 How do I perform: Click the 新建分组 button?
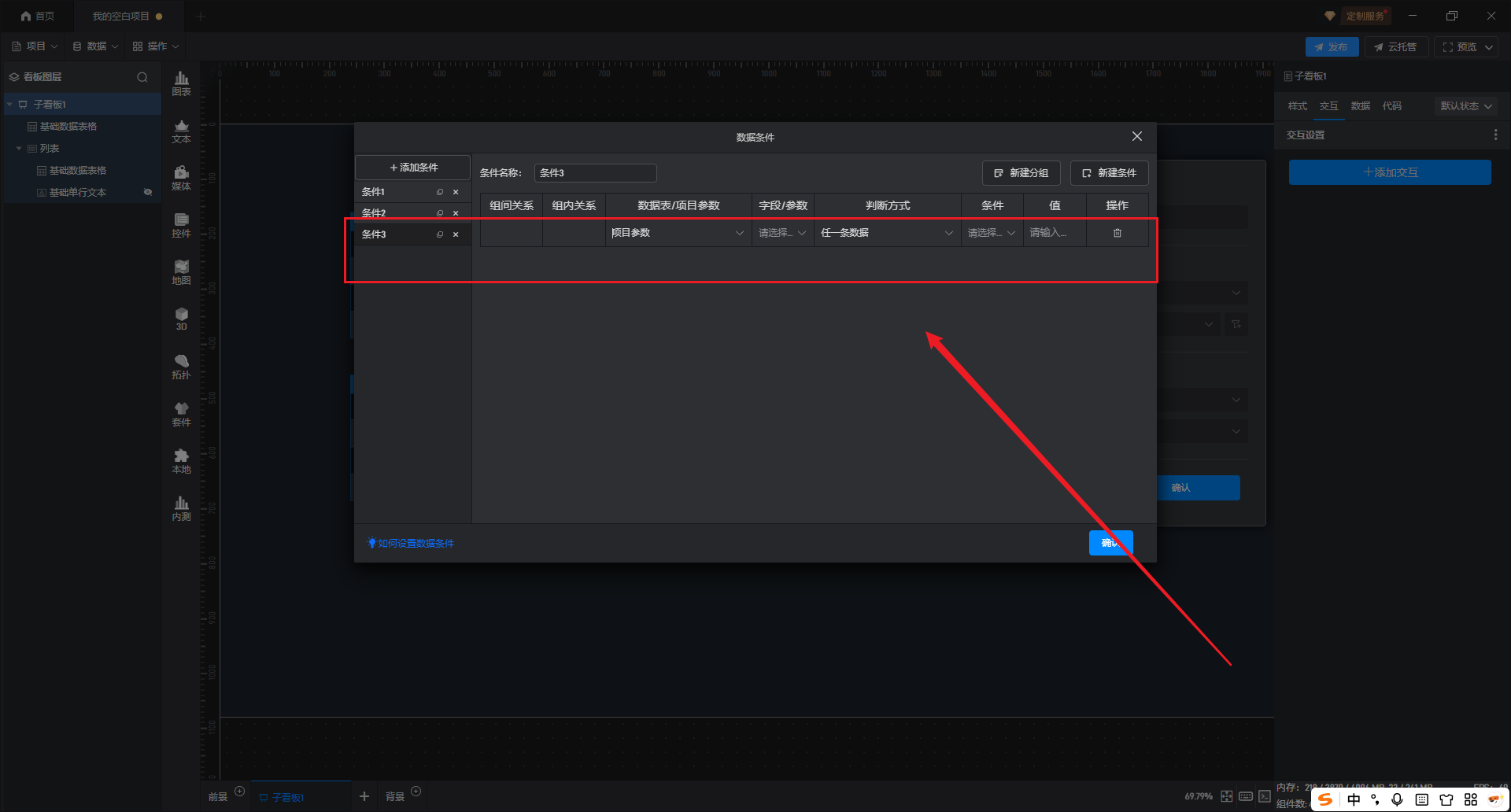(1021, 173)
